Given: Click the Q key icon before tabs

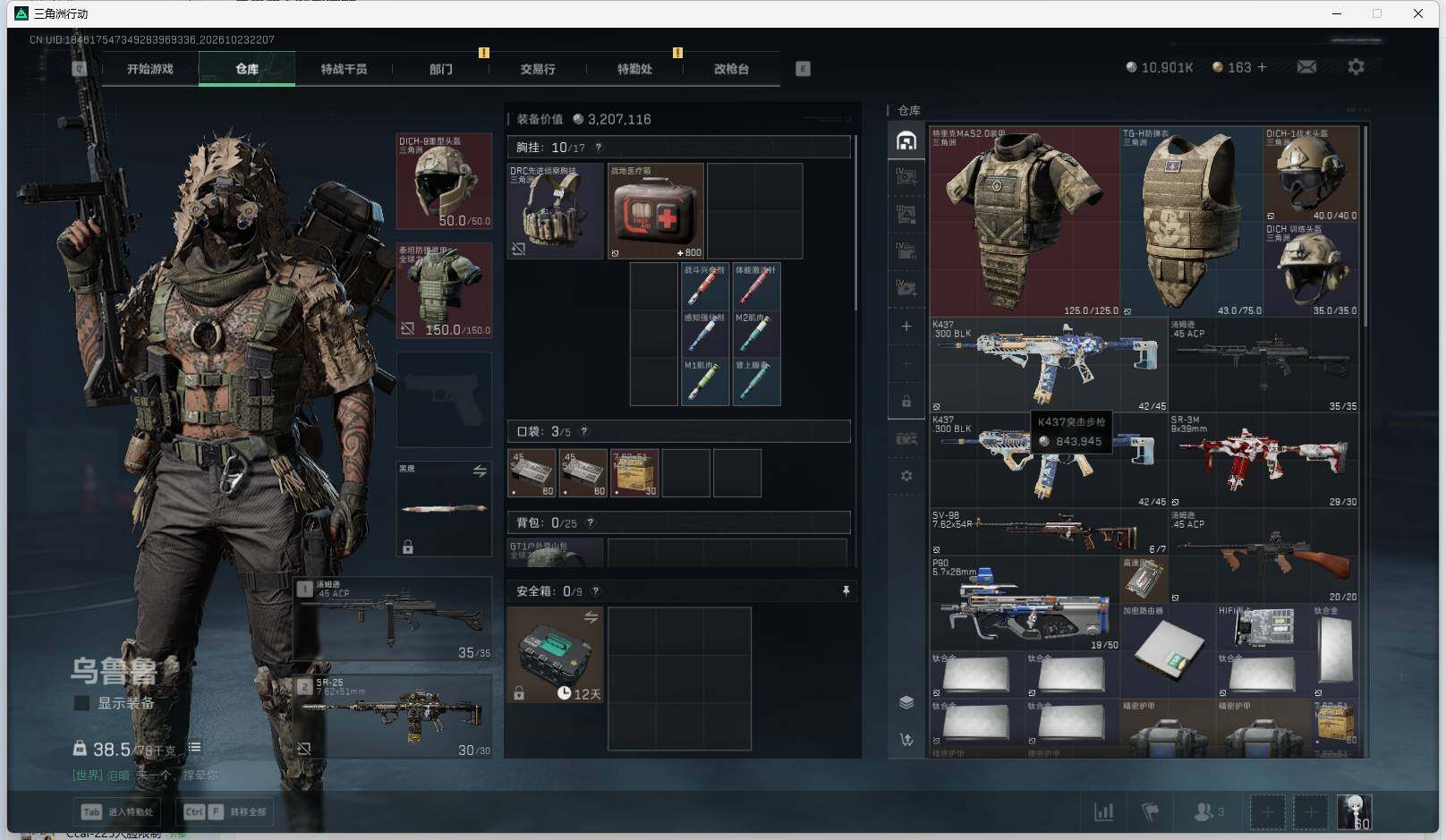Looking at the screenshot, I should point(80,69).
